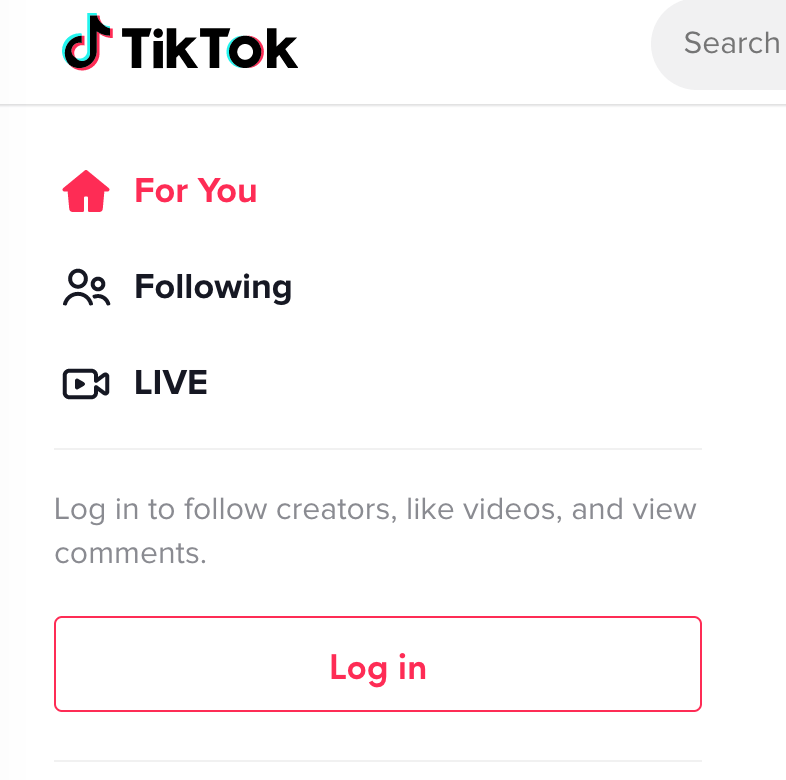
Task: Focus the Search input field
Action: (718, 44)
